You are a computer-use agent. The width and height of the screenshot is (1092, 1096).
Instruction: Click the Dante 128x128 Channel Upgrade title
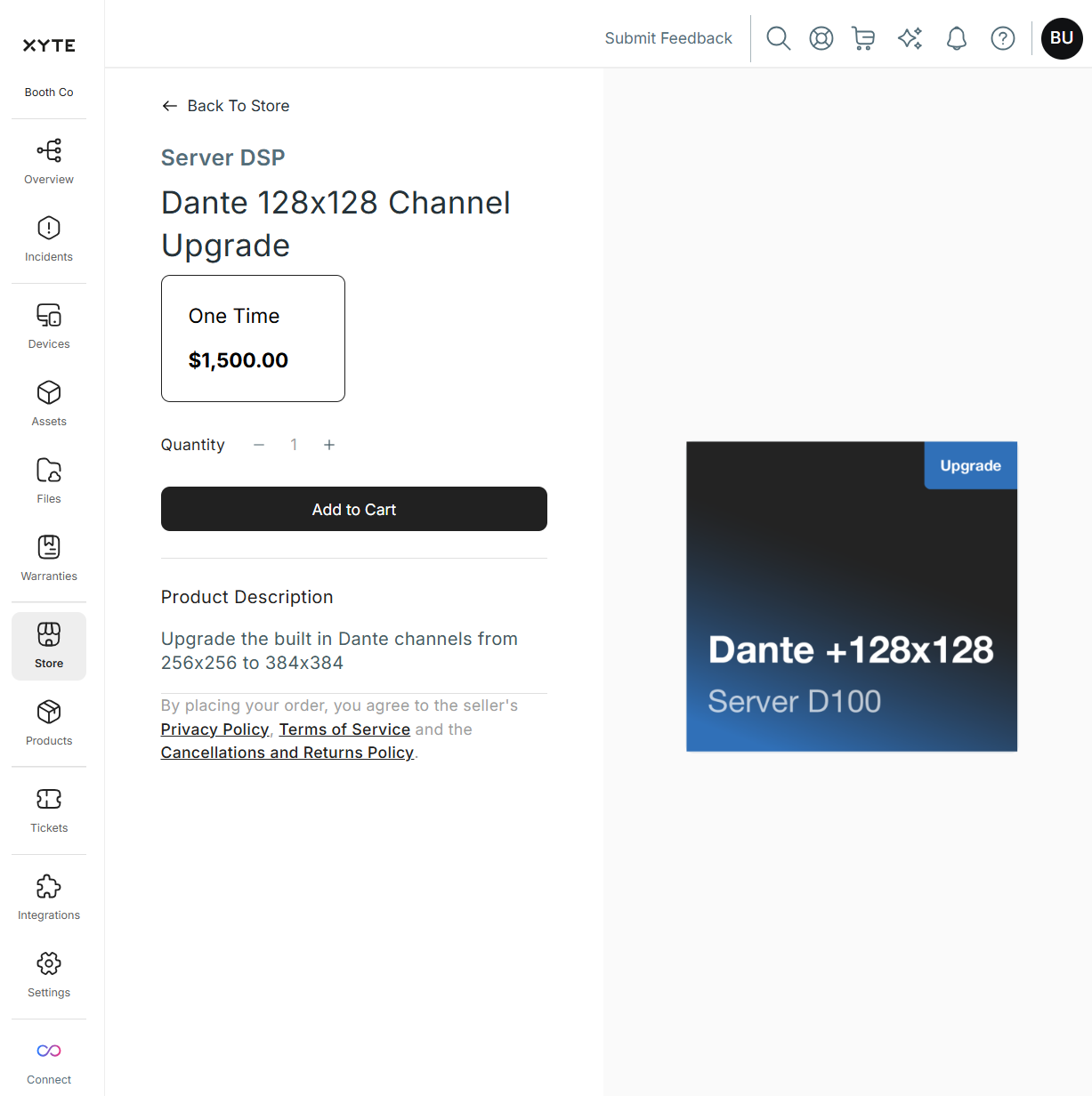tap(336, 224)
